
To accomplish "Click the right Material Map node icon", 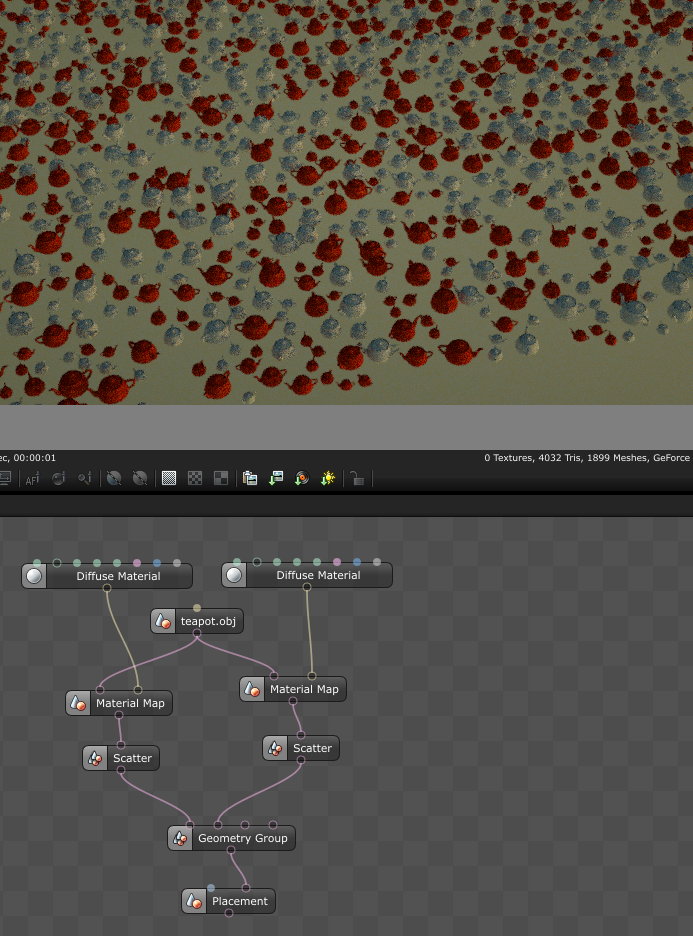I will click(x=252, y=689).
